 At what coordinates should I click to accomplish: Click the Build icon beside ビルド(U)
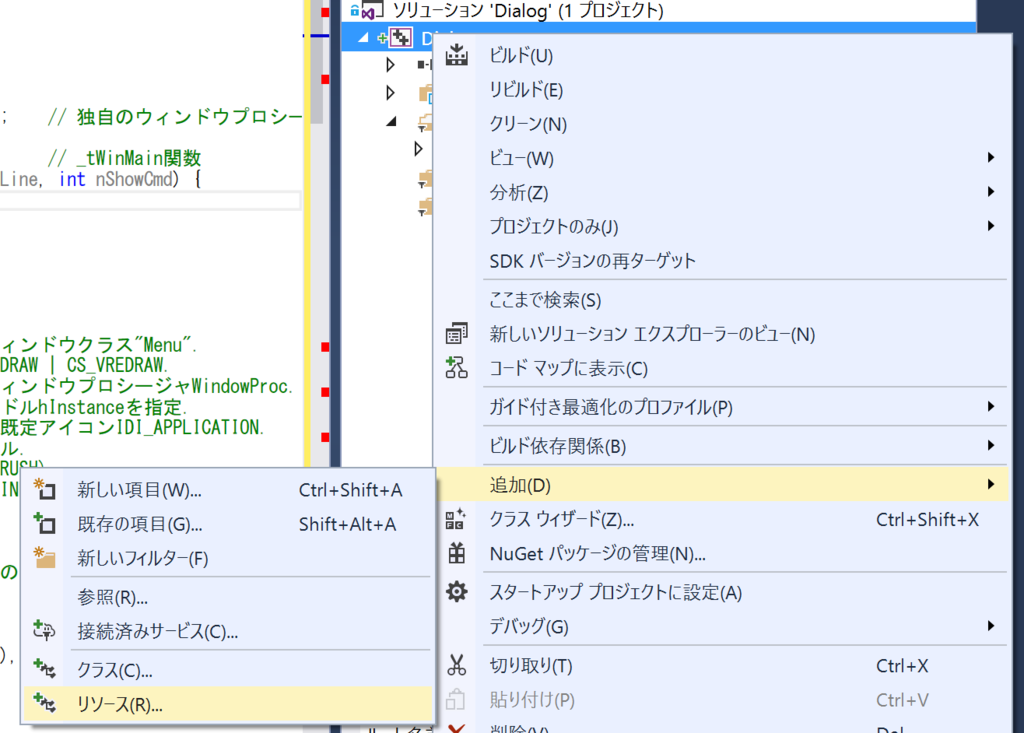click(x=456, y=56)
